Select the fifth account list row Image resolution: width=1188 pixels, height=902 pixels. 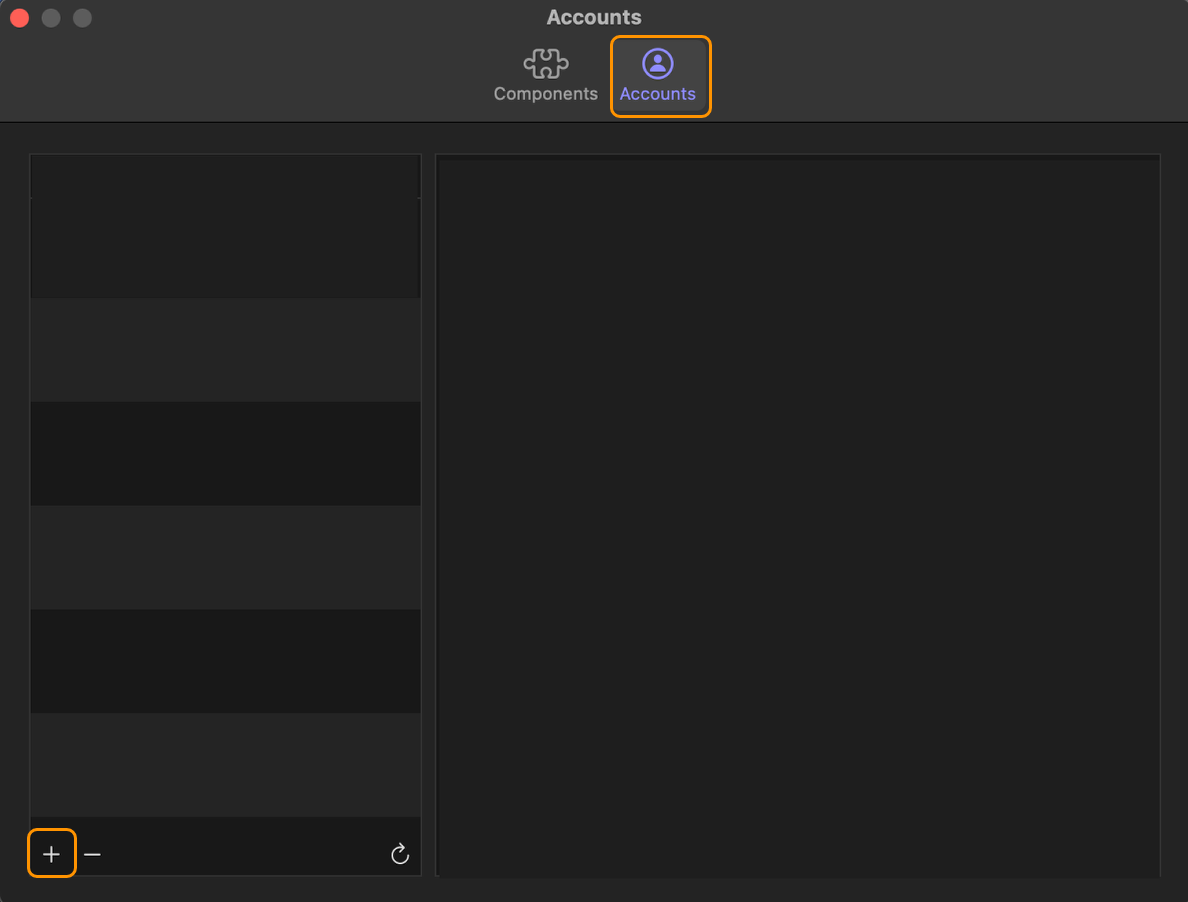[x=225, y=661]
